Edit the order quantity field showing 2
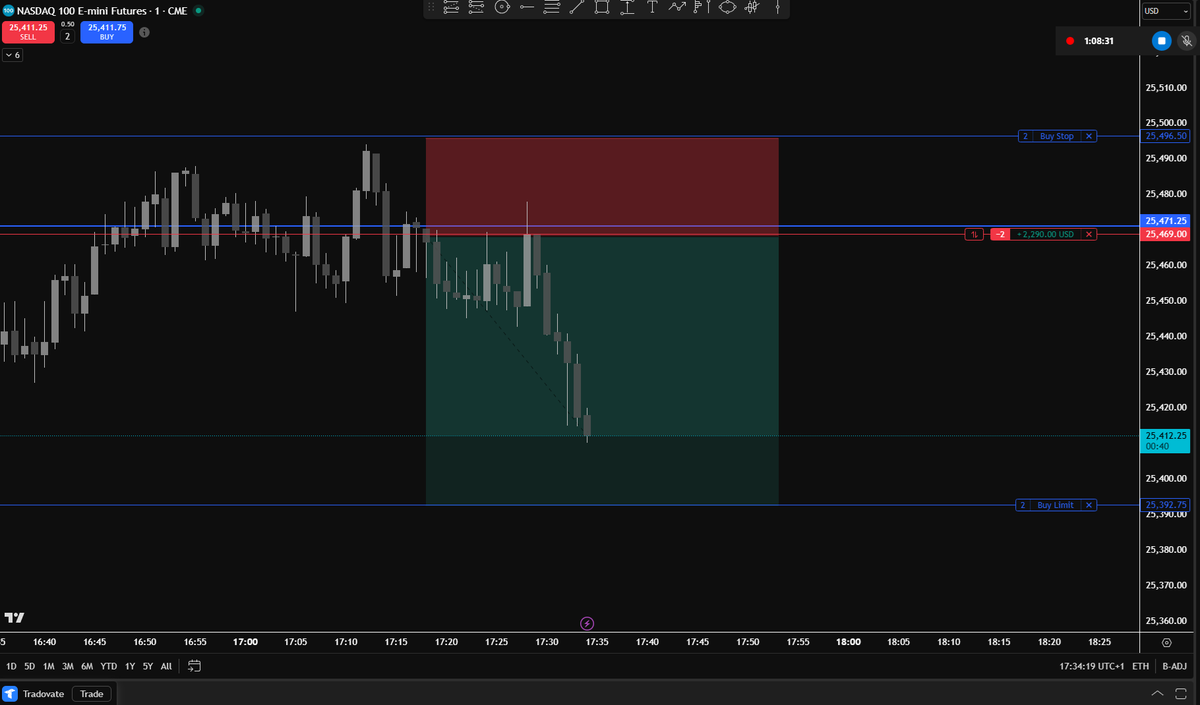 point(68,36)
